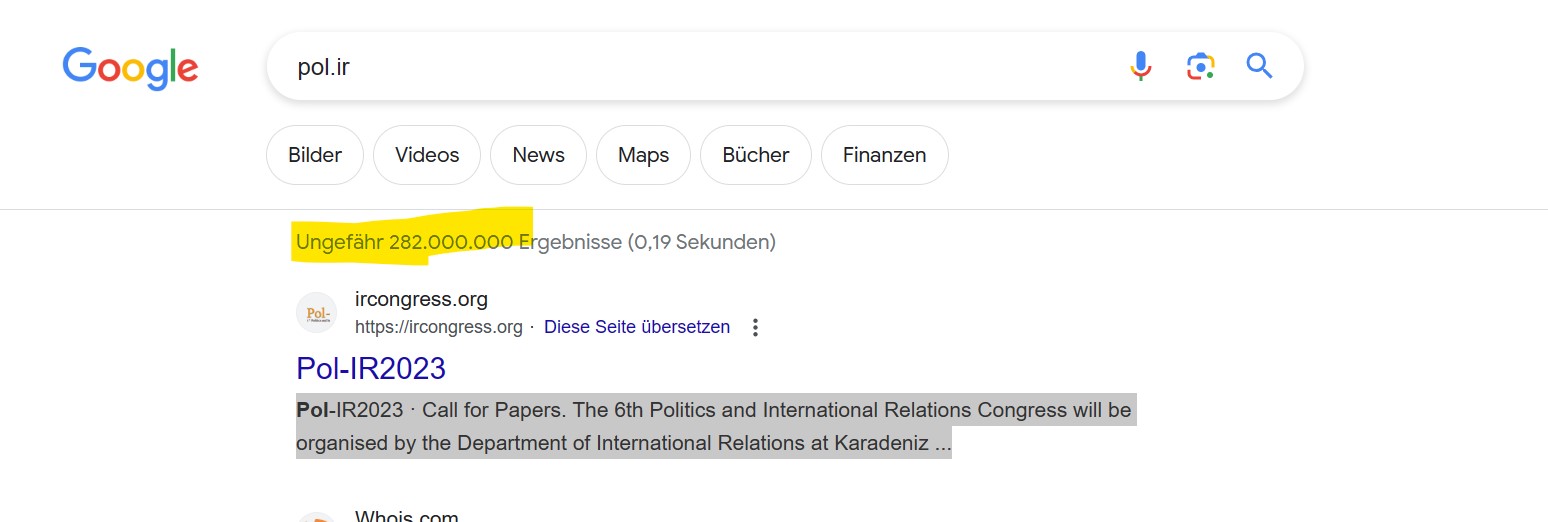Click the ircongress.org favicon
Screen dimensions: 1548x522
tap(316, 313)
